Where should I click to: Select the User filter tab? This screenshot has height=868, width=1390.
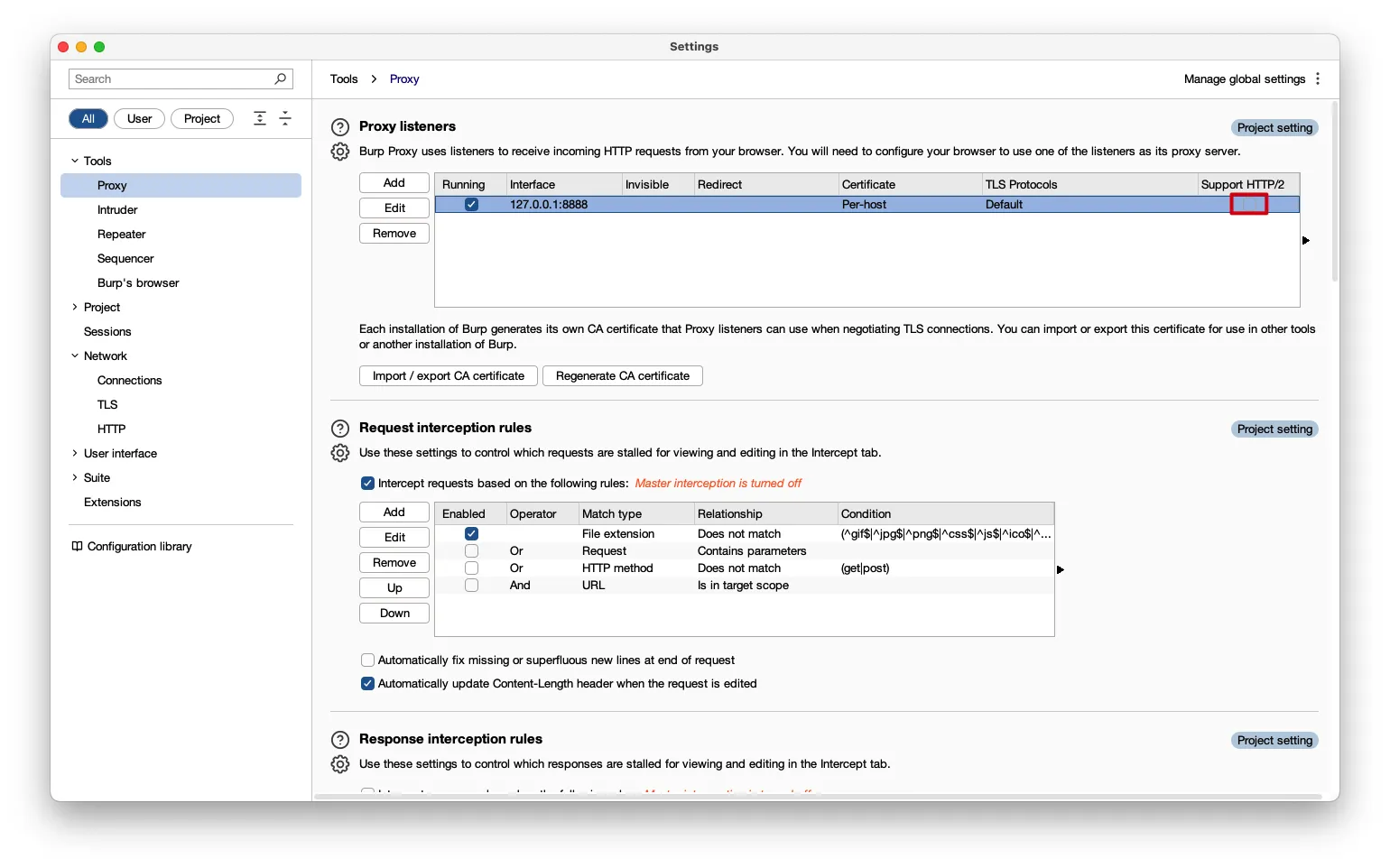pyautogui.click(x=140, y=118)
